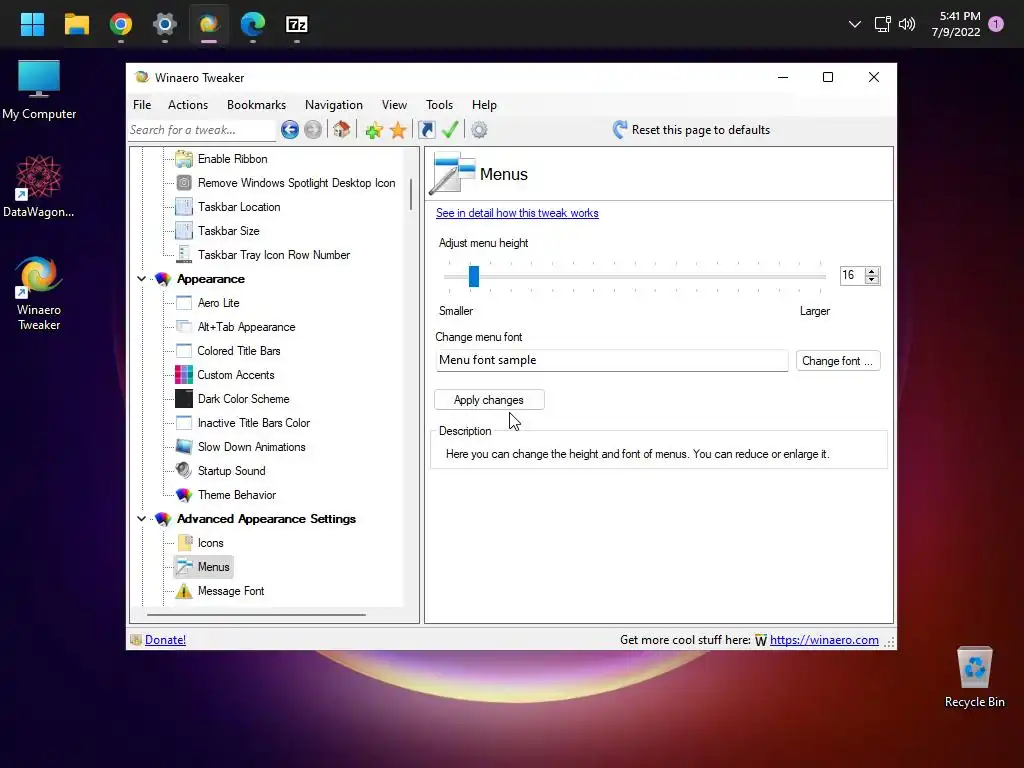Click the Change font button
This screenshot has width=1024, height=768.
pos(838,361)
